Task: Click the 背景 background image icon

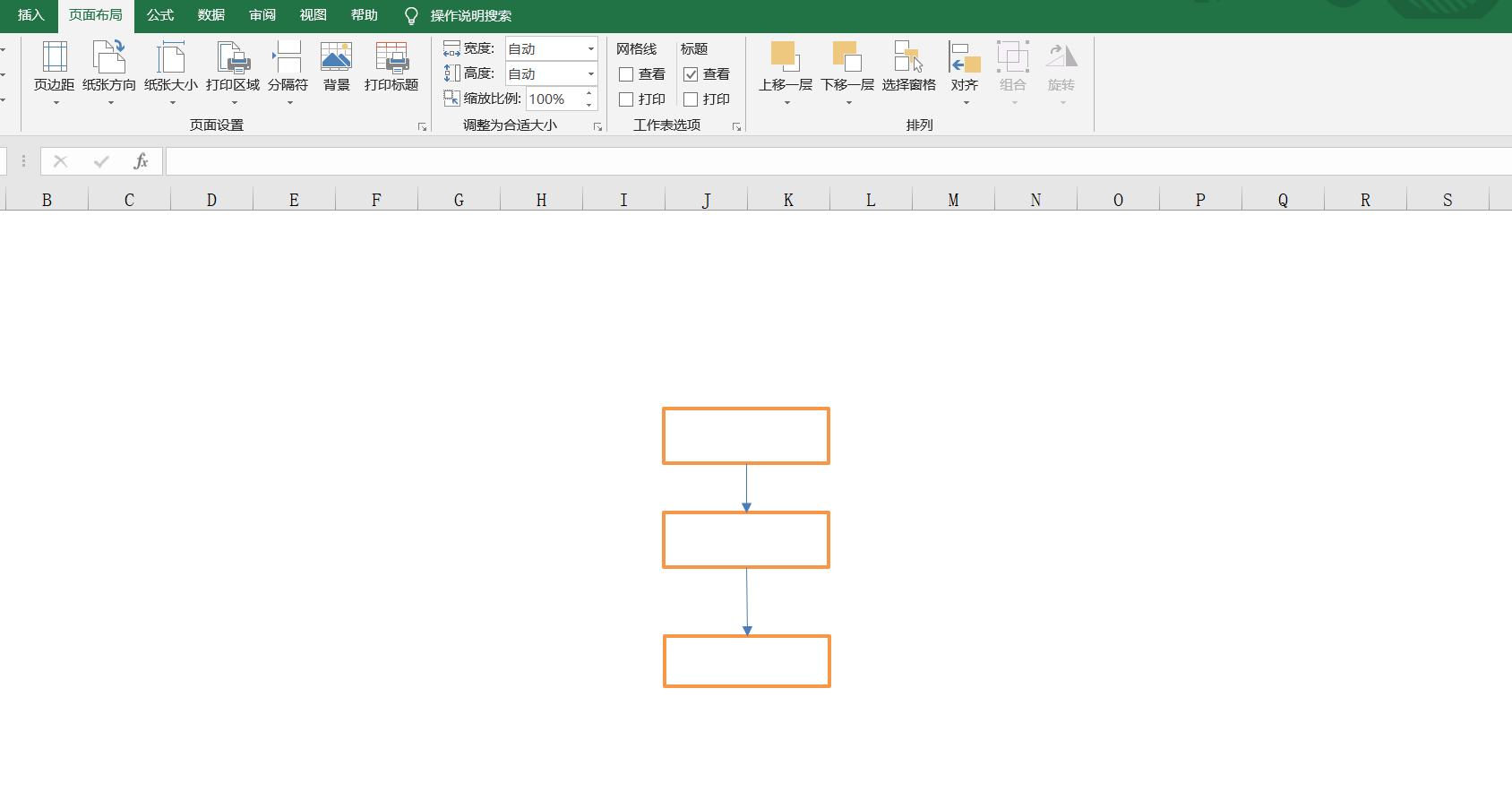Action: tap(336, 59)
